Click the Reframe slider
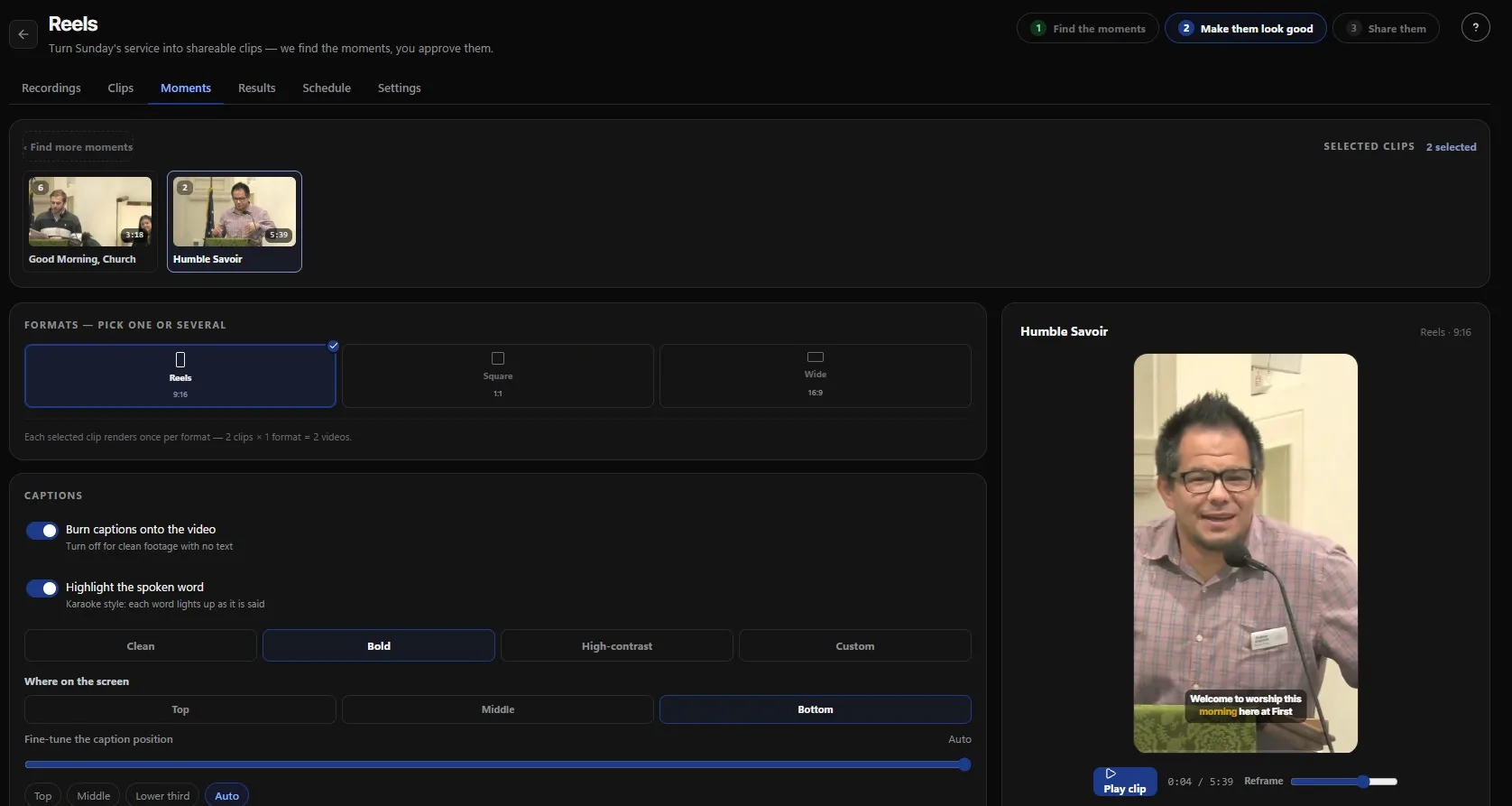Viewport: 1512px width, 806px height. pyautogui.click(x=1344, y=782)
